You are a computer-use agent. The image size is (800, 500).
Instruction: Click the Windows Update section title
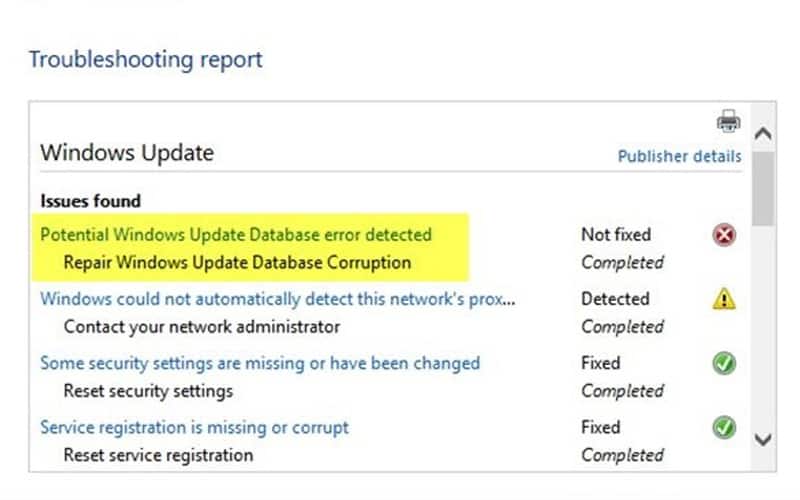pos(127,153)
